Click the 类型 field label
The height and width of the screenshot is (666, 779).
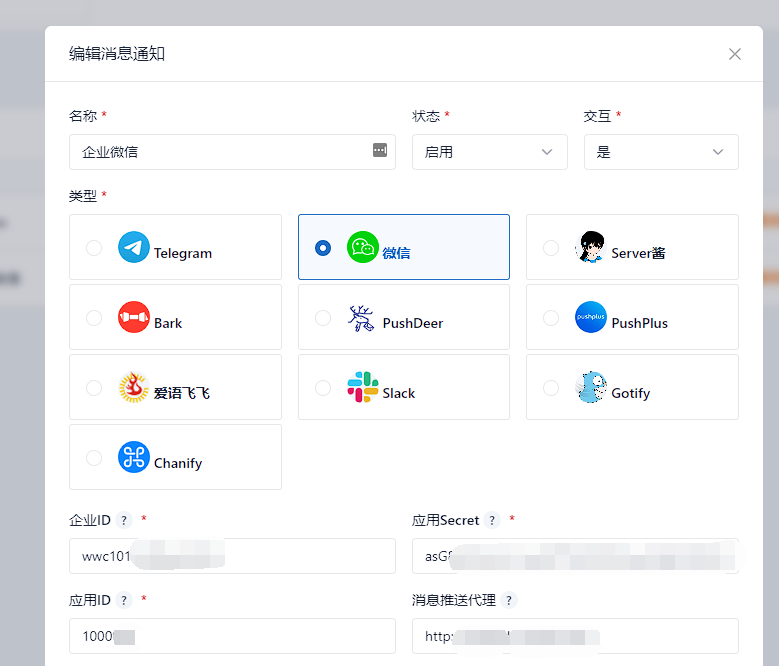[x=82, y=196]
